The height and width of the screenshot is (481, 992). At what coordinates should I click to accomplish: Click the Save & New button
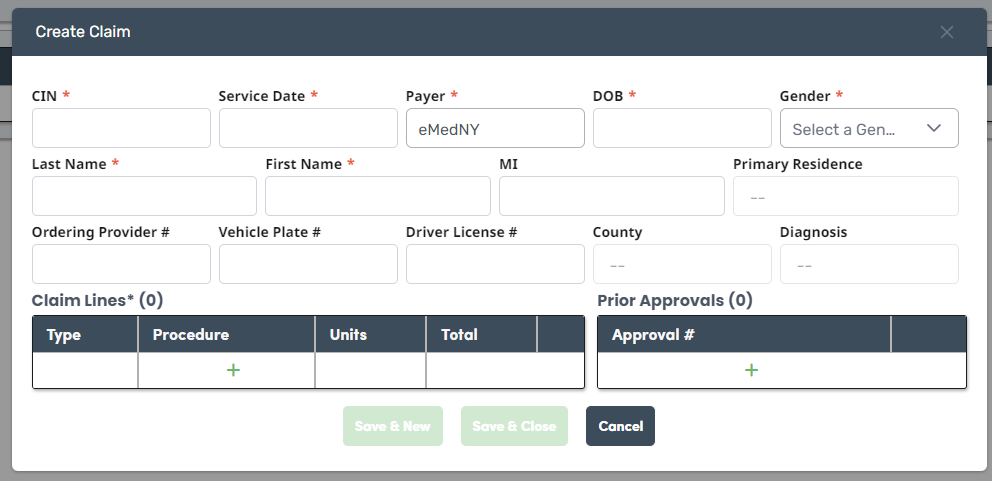tap(393, 426)
